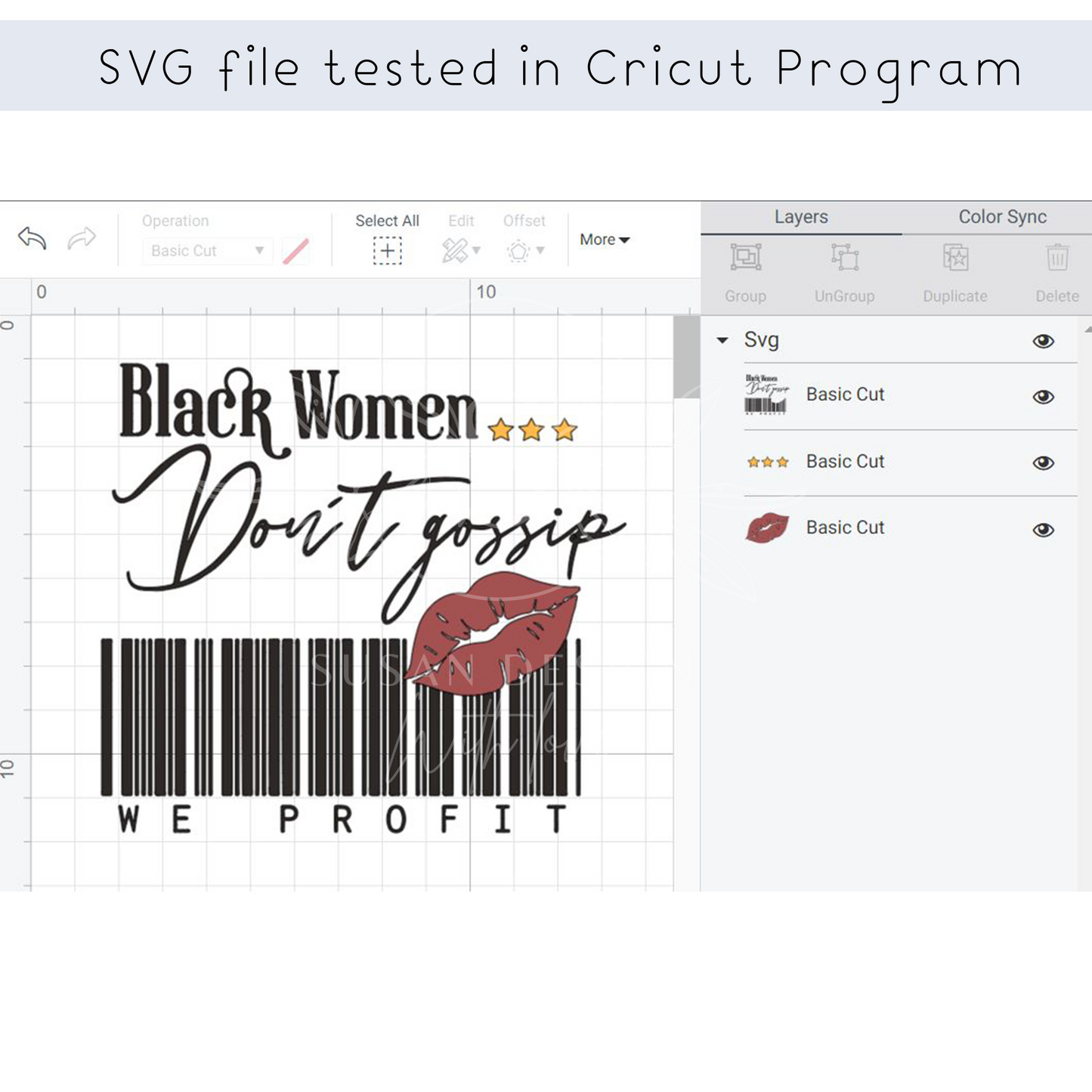
Task: Click the WE PROFIT text on canvas
Action: coord(342,819)
